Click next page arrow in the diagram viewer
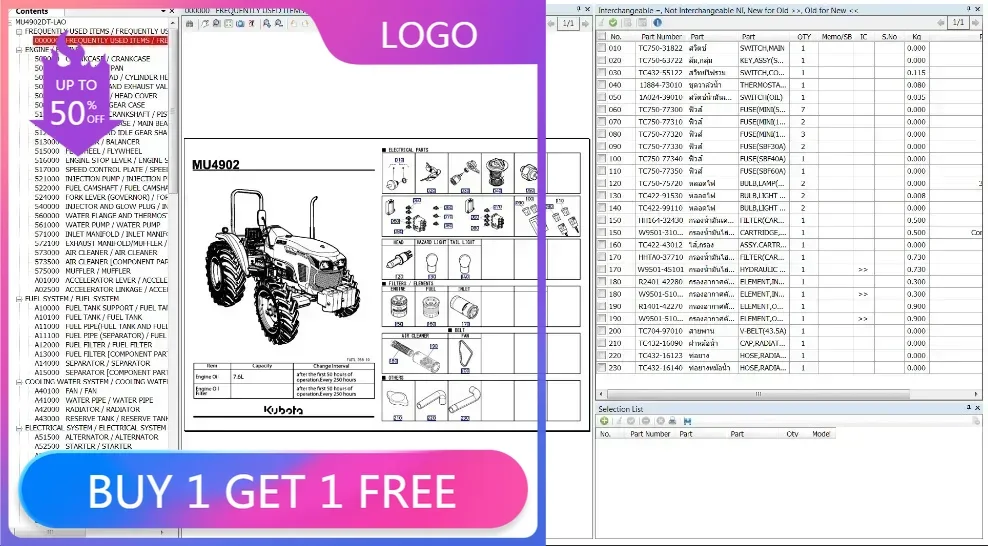Viewport: 988px width, 546px height. 585,23
